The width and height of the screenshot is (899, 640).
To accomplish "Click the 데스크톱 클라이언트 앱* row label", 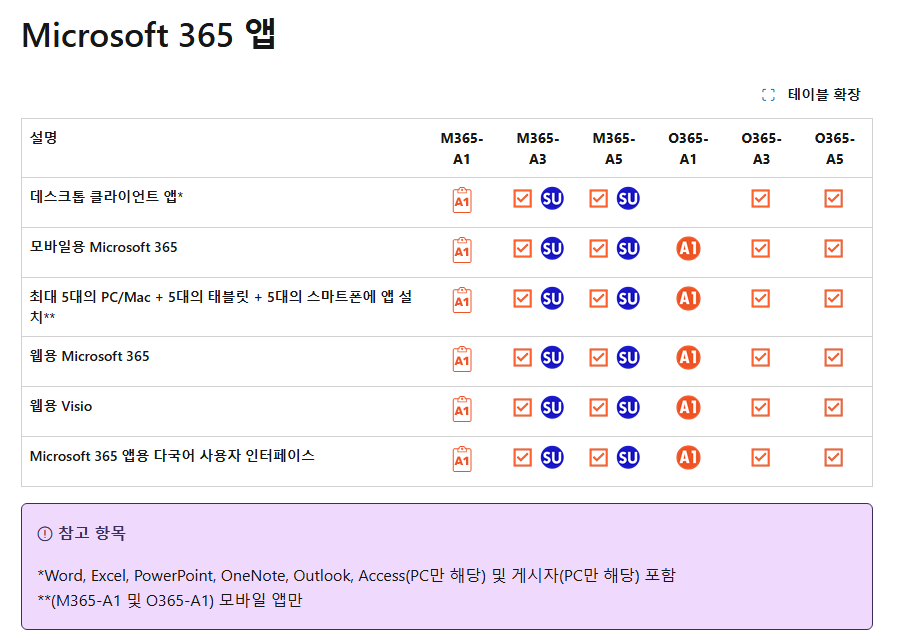I will click(x=107, y=196).
